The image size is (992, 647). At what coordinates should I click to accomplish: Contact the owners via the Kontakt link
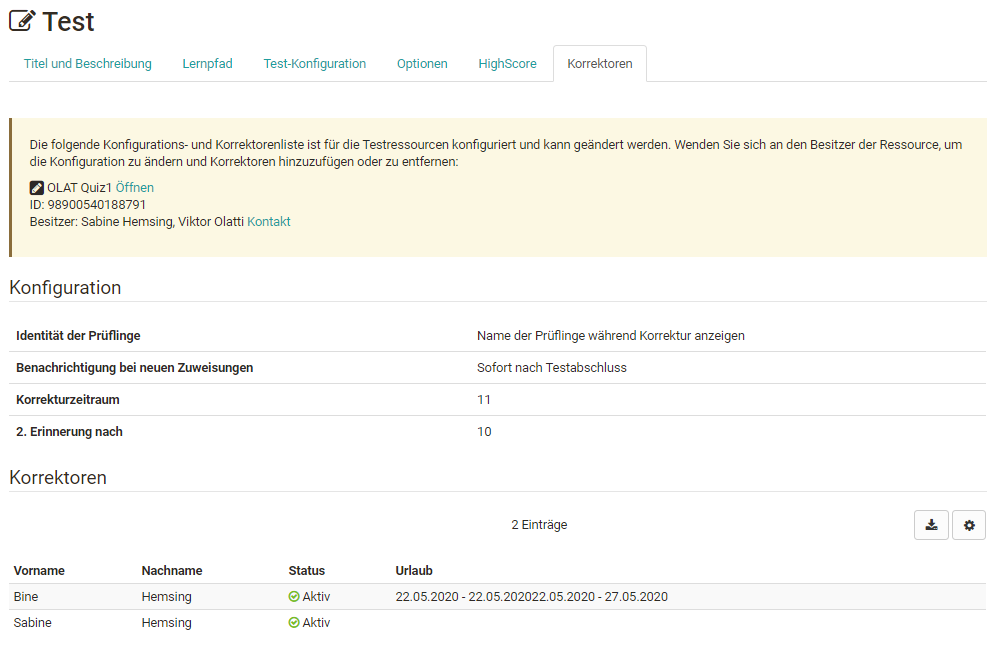point(268,222)
